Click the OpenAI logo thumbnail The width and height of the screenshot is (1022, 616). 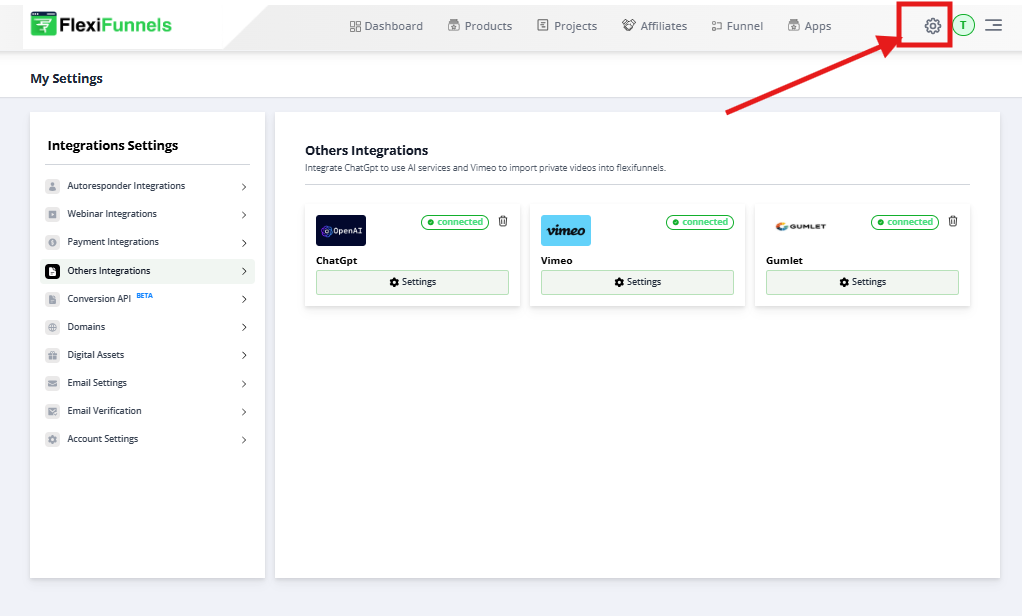coord(341,230)
